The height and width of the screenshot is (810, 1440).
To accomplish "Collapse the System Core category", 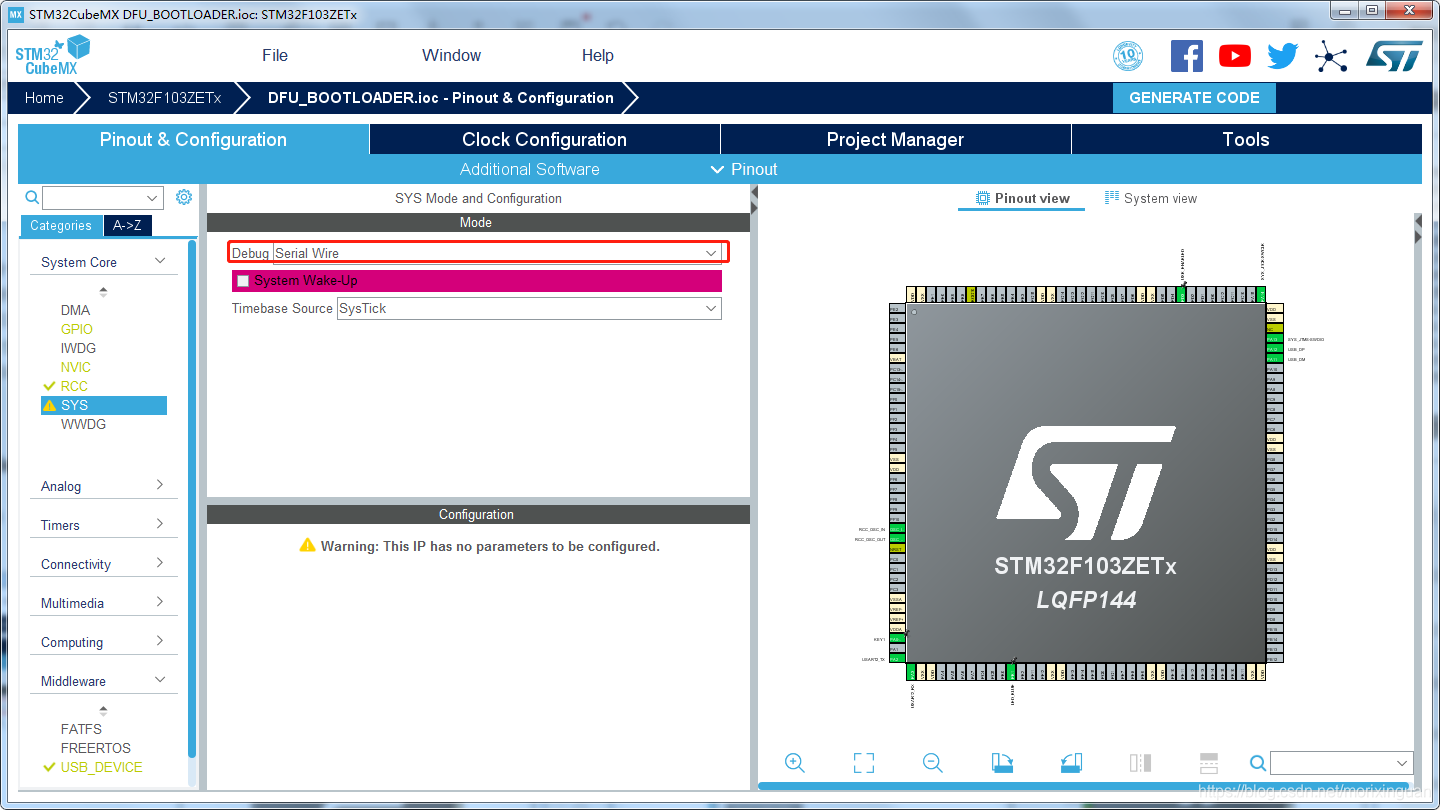I will (x=160, y=261).
